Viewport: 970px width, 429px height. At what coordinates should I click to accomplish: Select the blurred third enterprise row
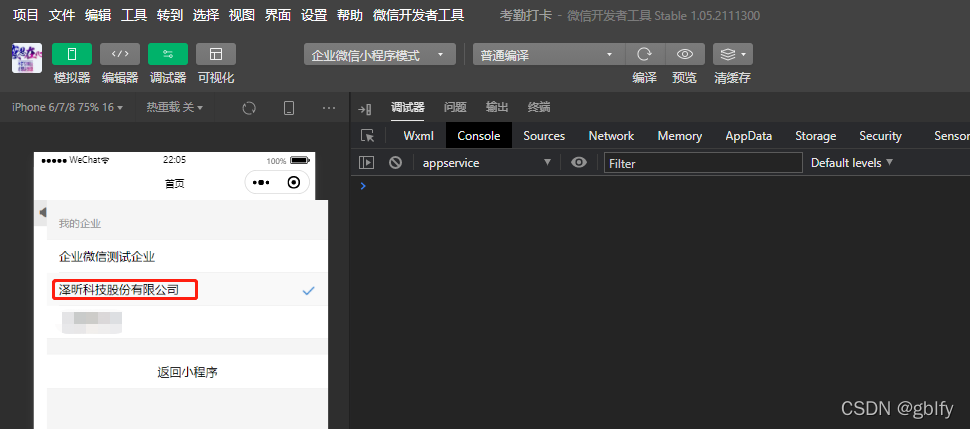(187, 322)
